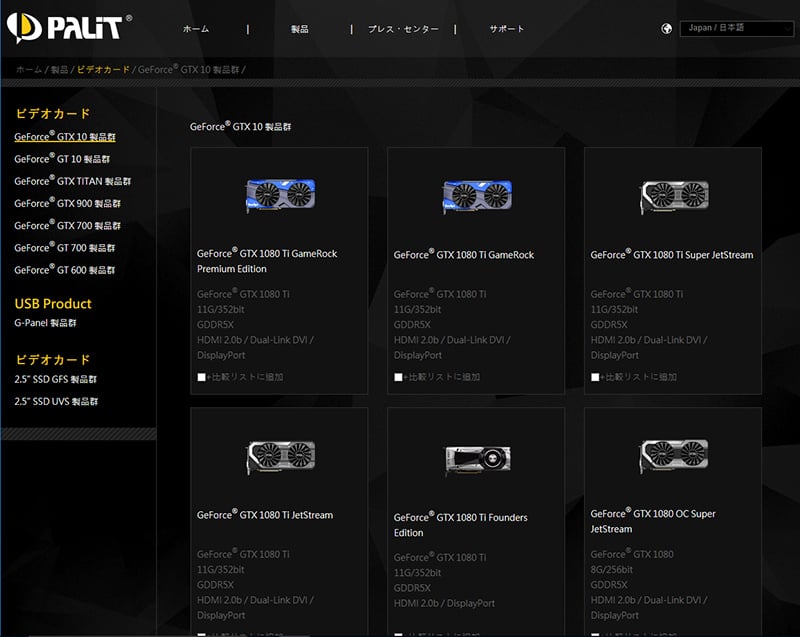Open the Japan / 日本語 region dropdown
Viewport: 800px width, 637px height.
click(736, 28)
